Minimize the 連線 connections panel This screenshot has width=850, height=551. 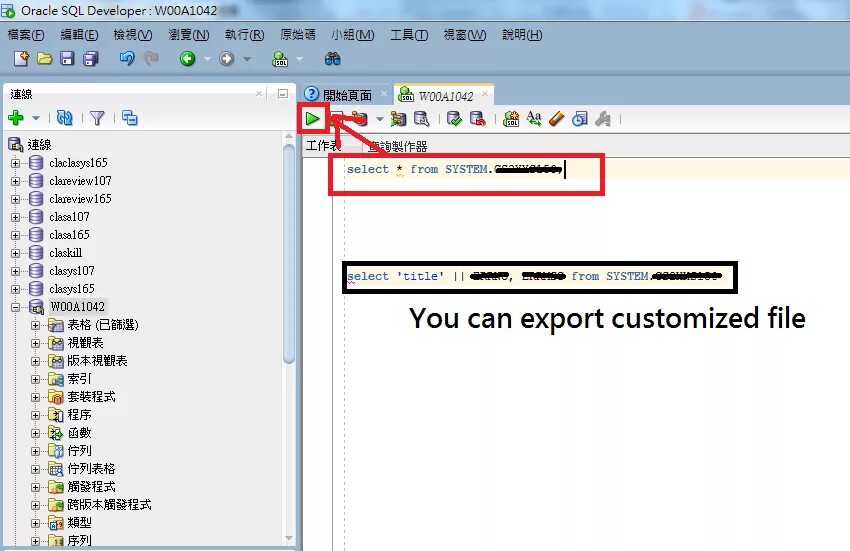coord(282,93)
